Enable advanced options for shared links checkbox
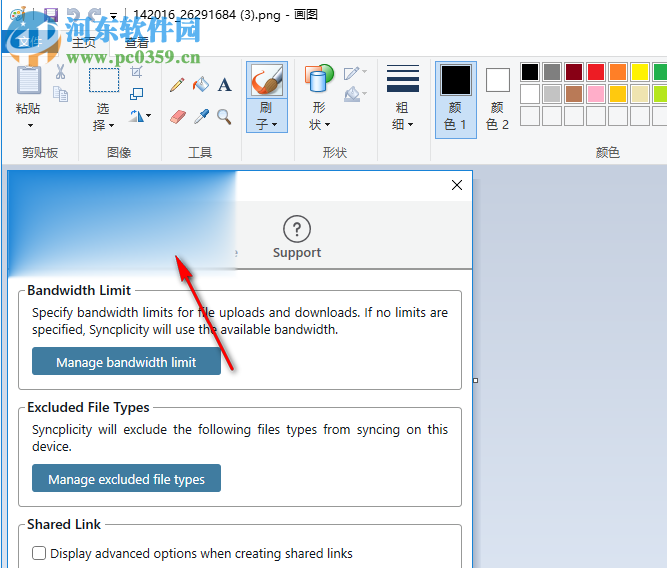Screen dimensions: 667x568 point(39,553)
